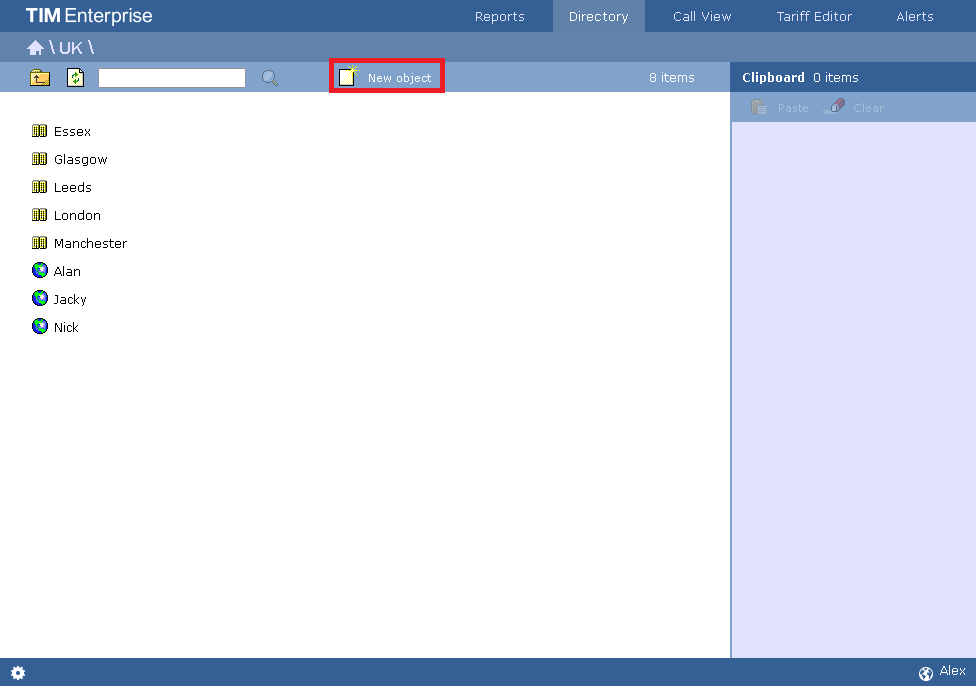Click the globe icon next to Alan

coord(40,270)
